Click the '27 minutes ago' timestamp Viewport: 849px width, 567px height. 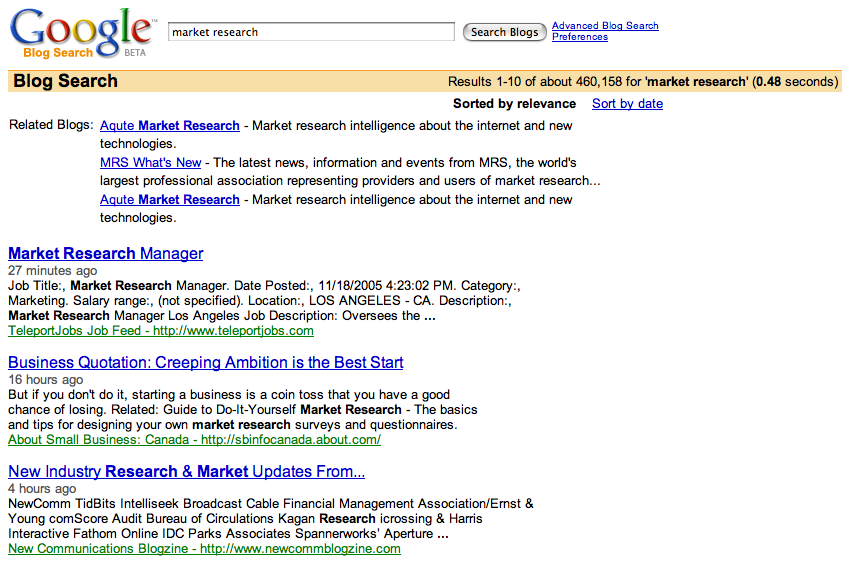pyautogui.click(x=53, y=270)
